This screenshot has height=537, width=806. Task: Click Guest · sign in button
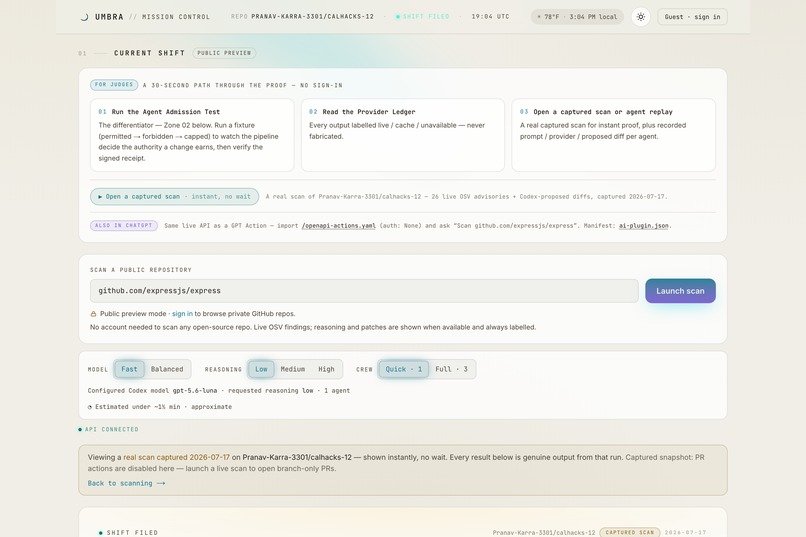pos(692,17)
